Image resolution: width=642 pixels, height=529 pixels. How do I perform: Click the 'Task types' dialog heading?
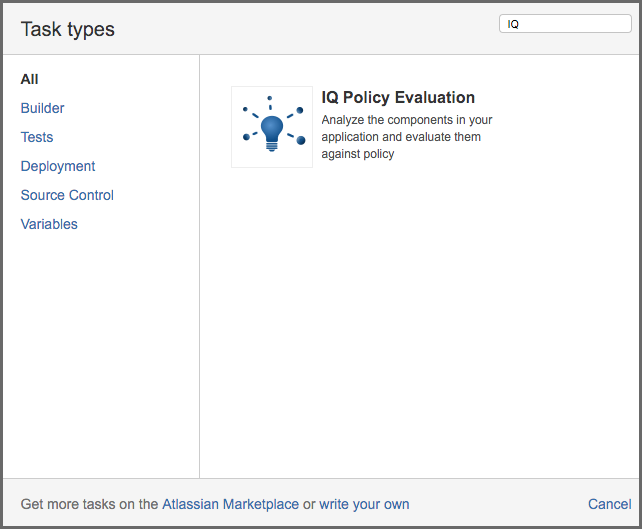pyautogui.click(x=68, y=29)
